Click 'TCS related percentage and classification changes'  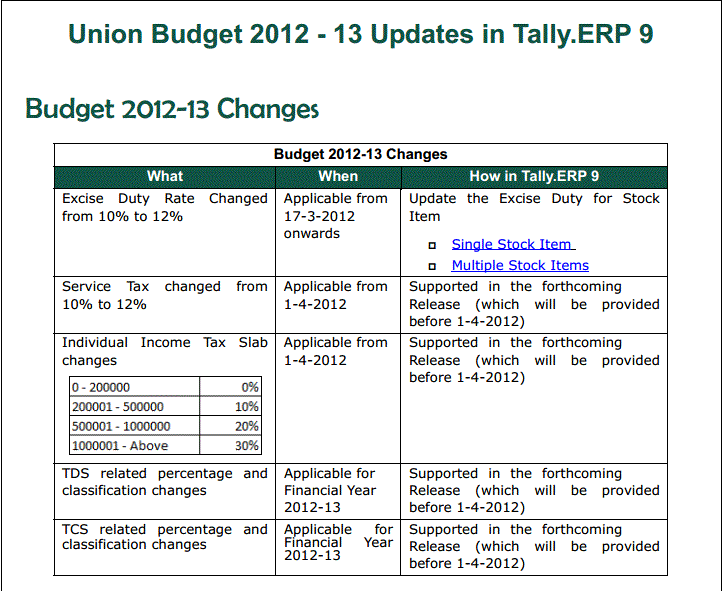[165, 537]
